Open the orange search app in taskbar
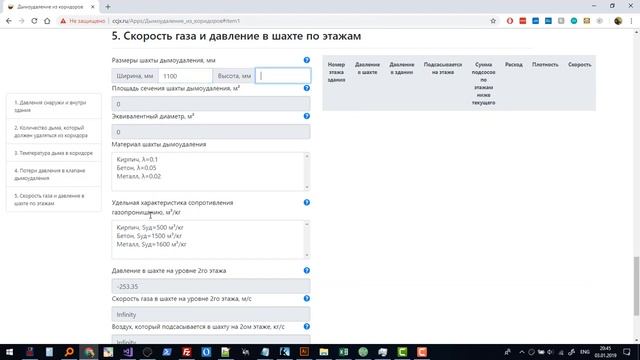The width and height of the screenshot is (640, 360). pos(69,352)
